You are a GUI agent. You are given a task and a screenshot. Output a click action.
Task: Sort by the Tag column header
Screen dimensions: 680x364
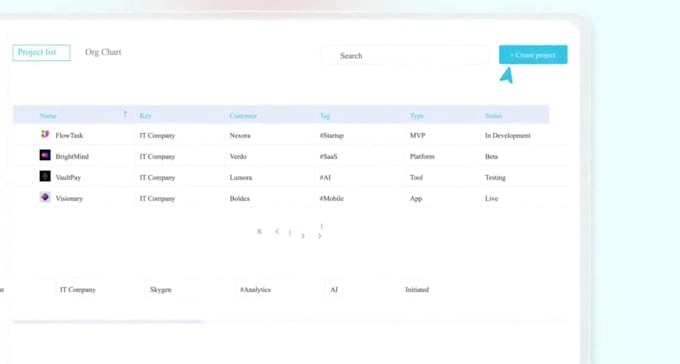point(325,116)
